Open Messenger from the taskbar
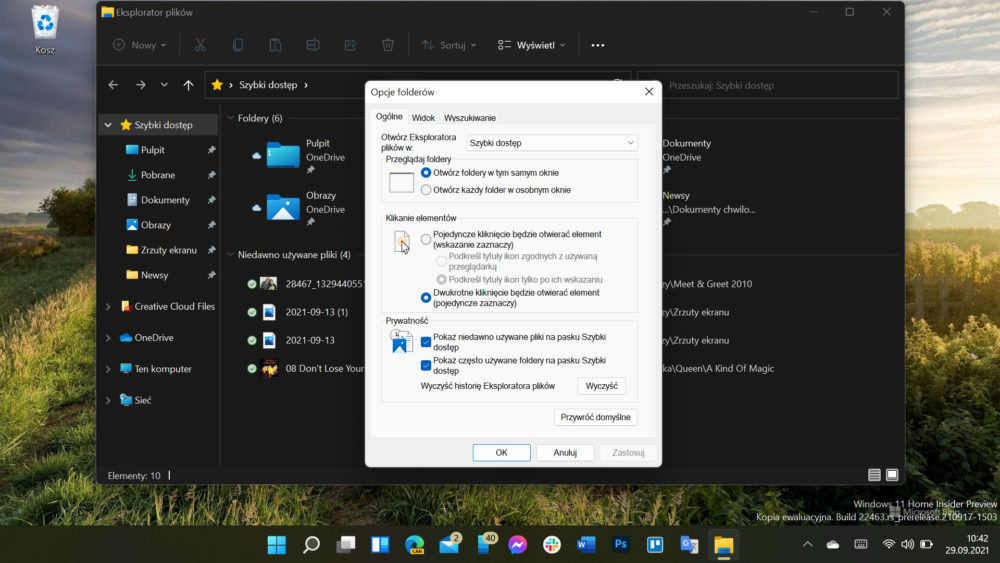Viewport: 1000px width, 563px height. point(518,545)
